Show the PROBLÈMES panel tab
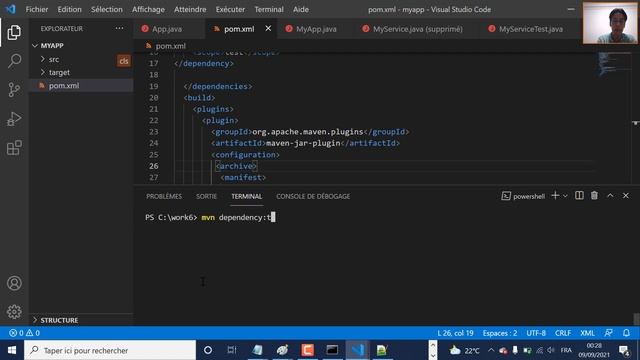Screen dimensions: 640x360 164,196
